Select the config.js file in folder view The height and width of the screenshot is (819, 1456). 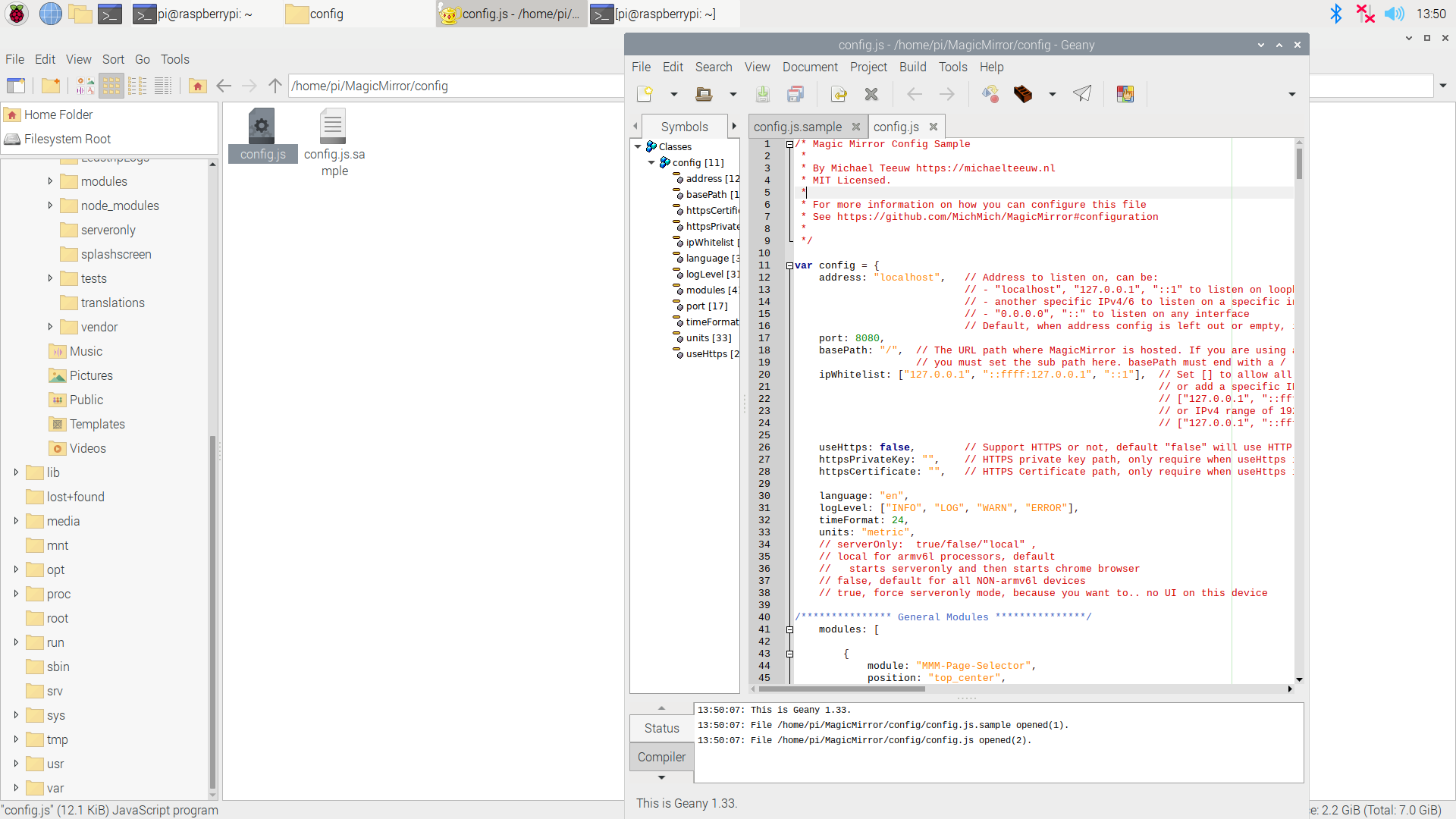[x=262, y=136]
